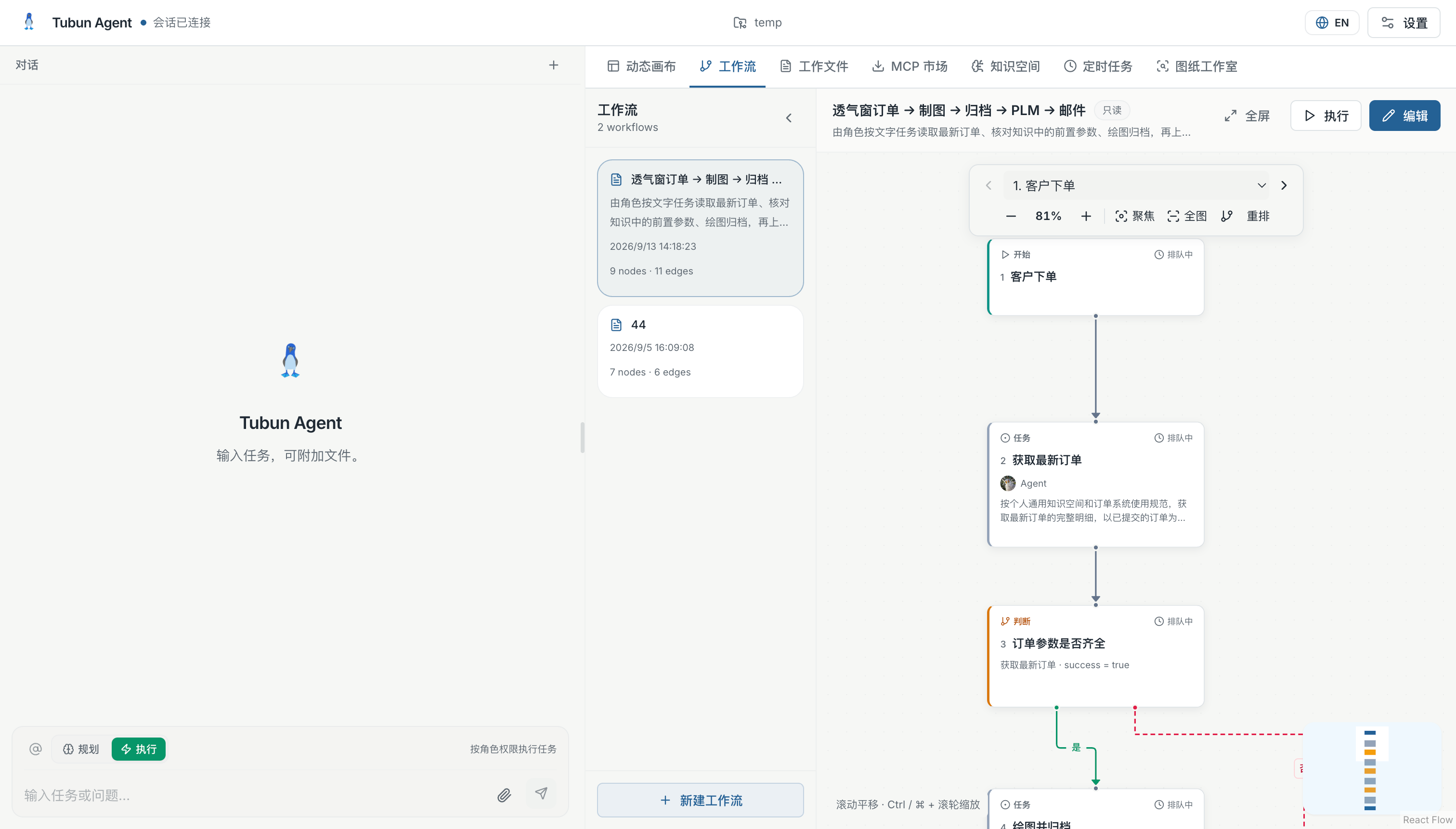Click the 开始 play icon on node 1
The image size is (1456, 829).
click(x=1005, y=255)
